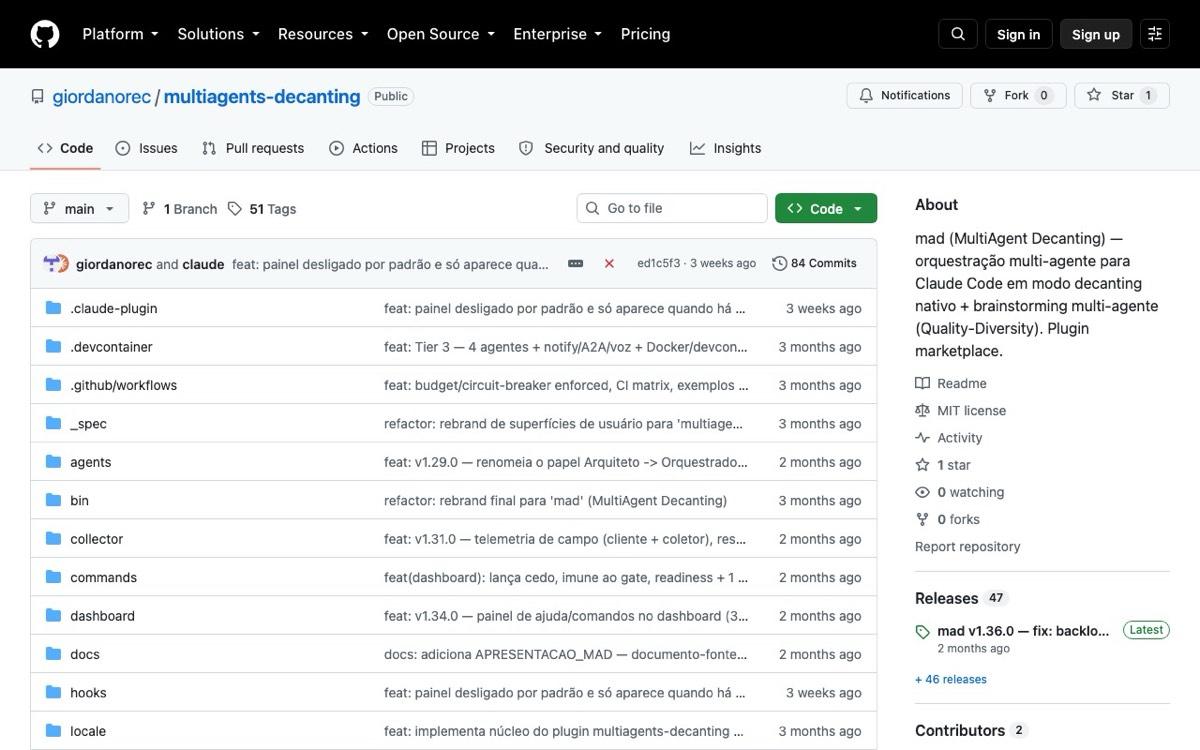Open the docs folder name

[x=85, y=654]
